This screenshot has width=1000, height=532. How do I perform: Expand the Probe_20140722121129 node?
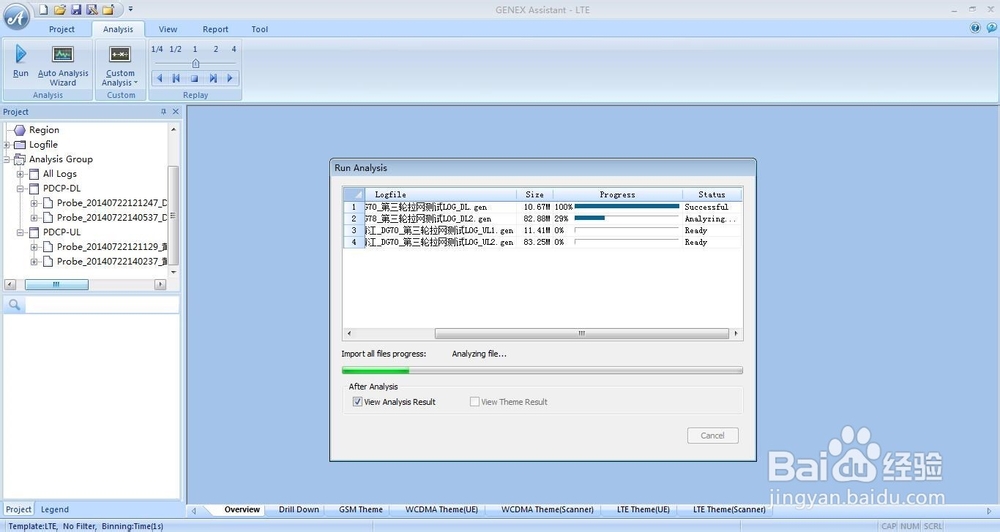click(x=34, y=247)
